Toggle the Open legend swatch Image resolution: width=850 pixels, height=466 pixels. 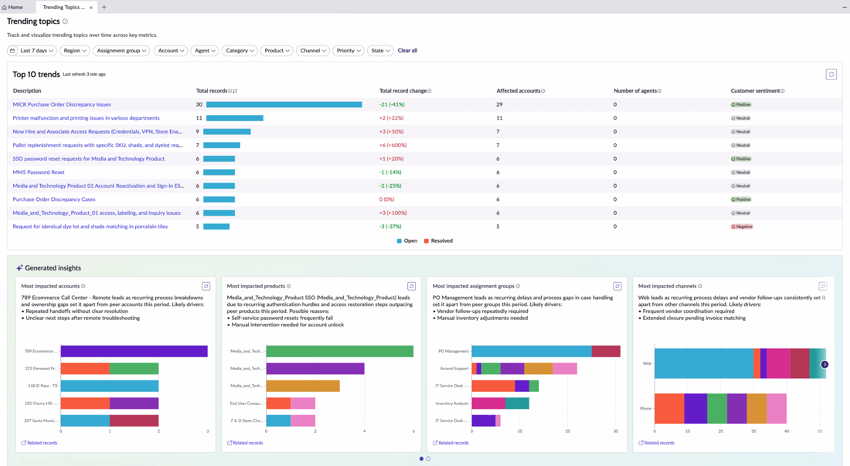400,241
